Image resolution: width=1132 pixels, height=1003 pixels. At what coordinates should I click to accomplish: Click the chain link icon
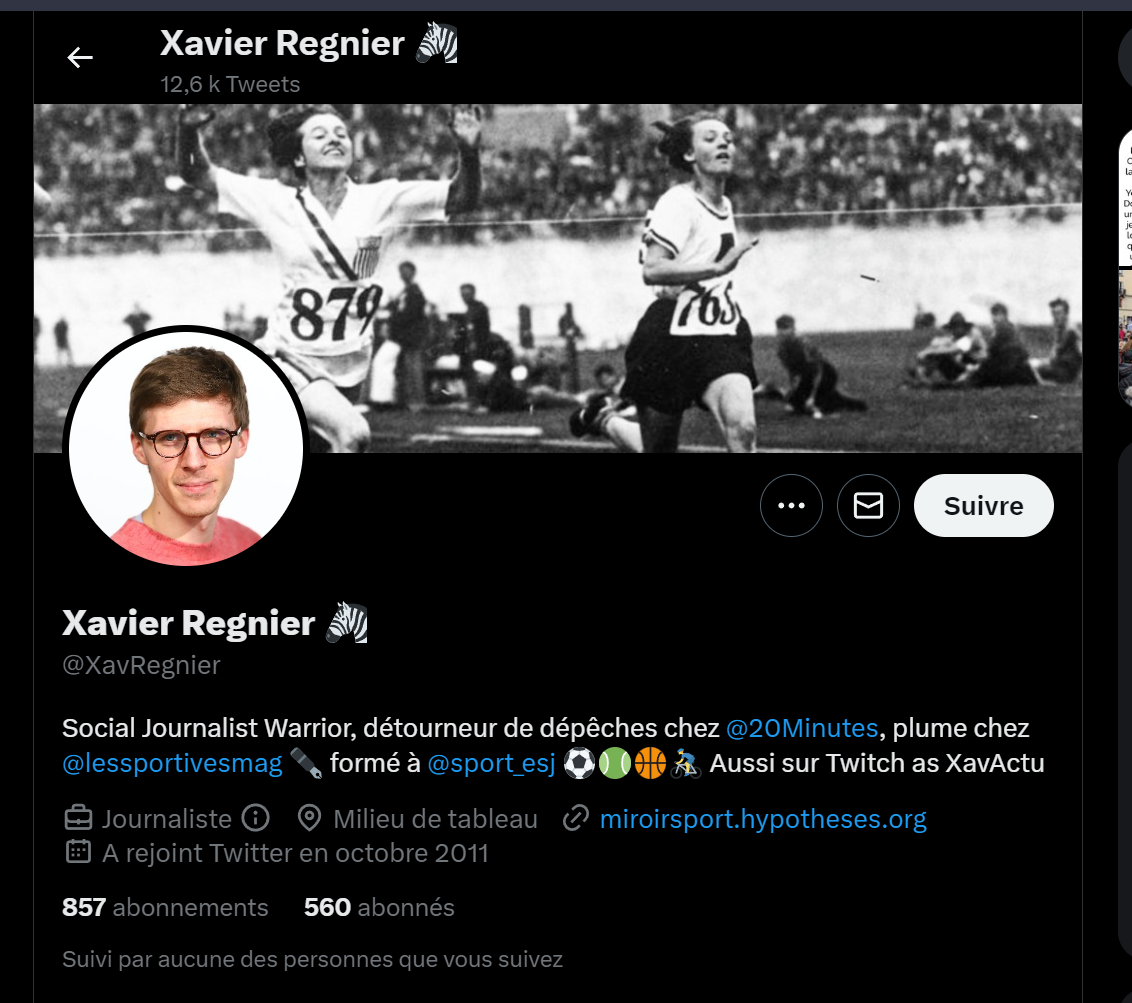tap(576, 818)
